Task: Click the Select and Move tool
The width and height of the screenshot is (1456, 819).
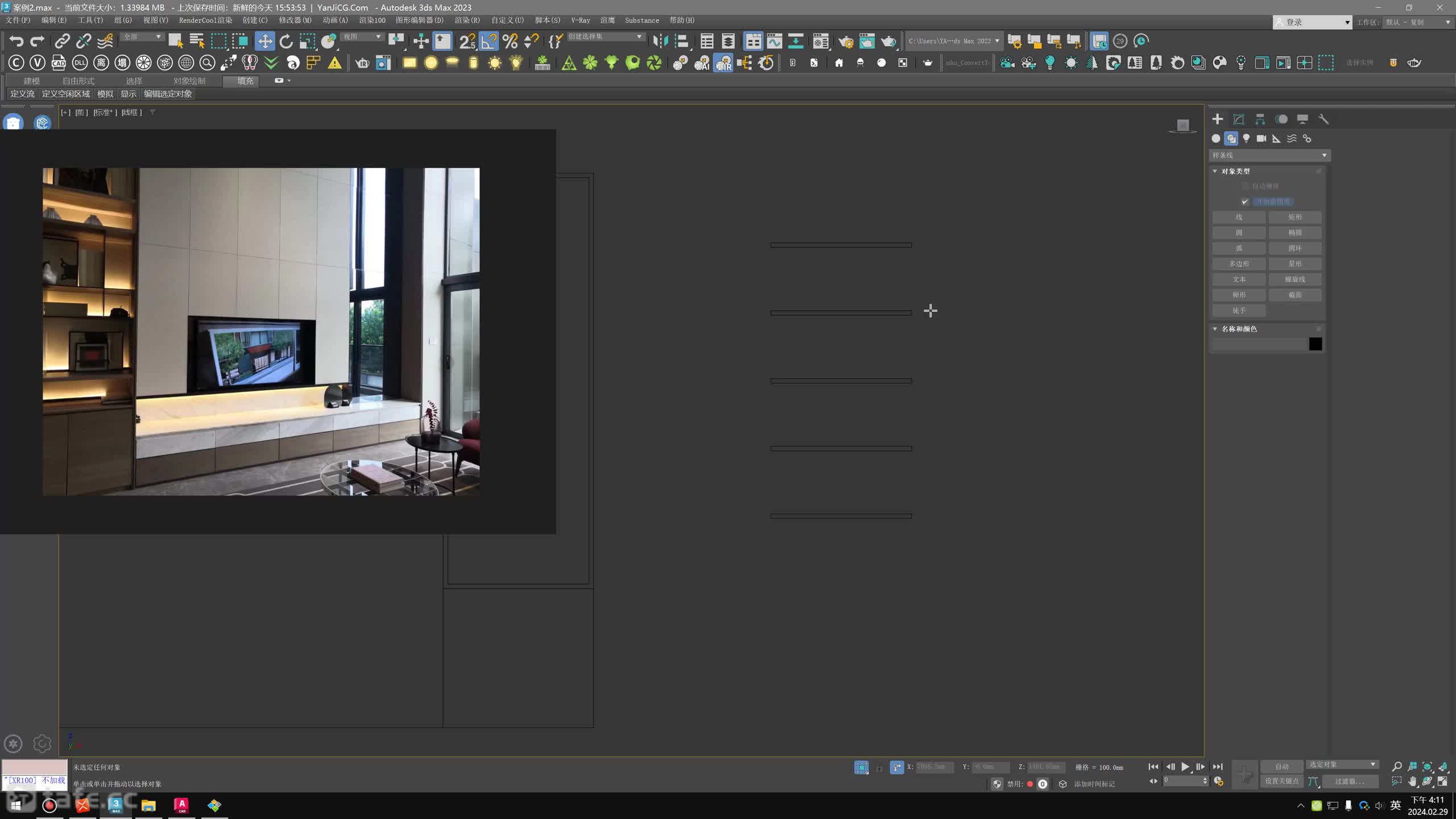Action: tap(264, 41)
